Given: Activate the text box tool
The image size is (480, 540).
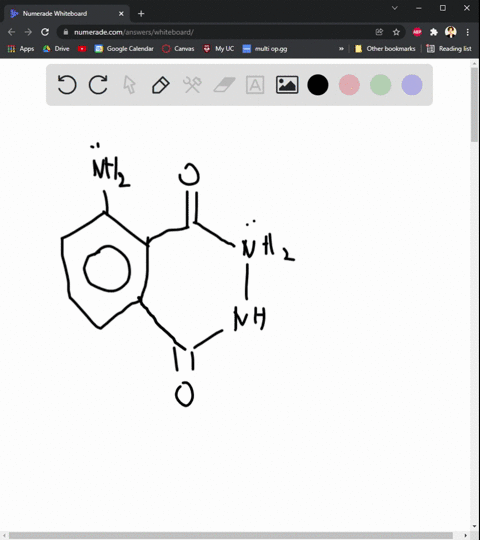Looking at the screenshot, I should (x=255, y=85).
